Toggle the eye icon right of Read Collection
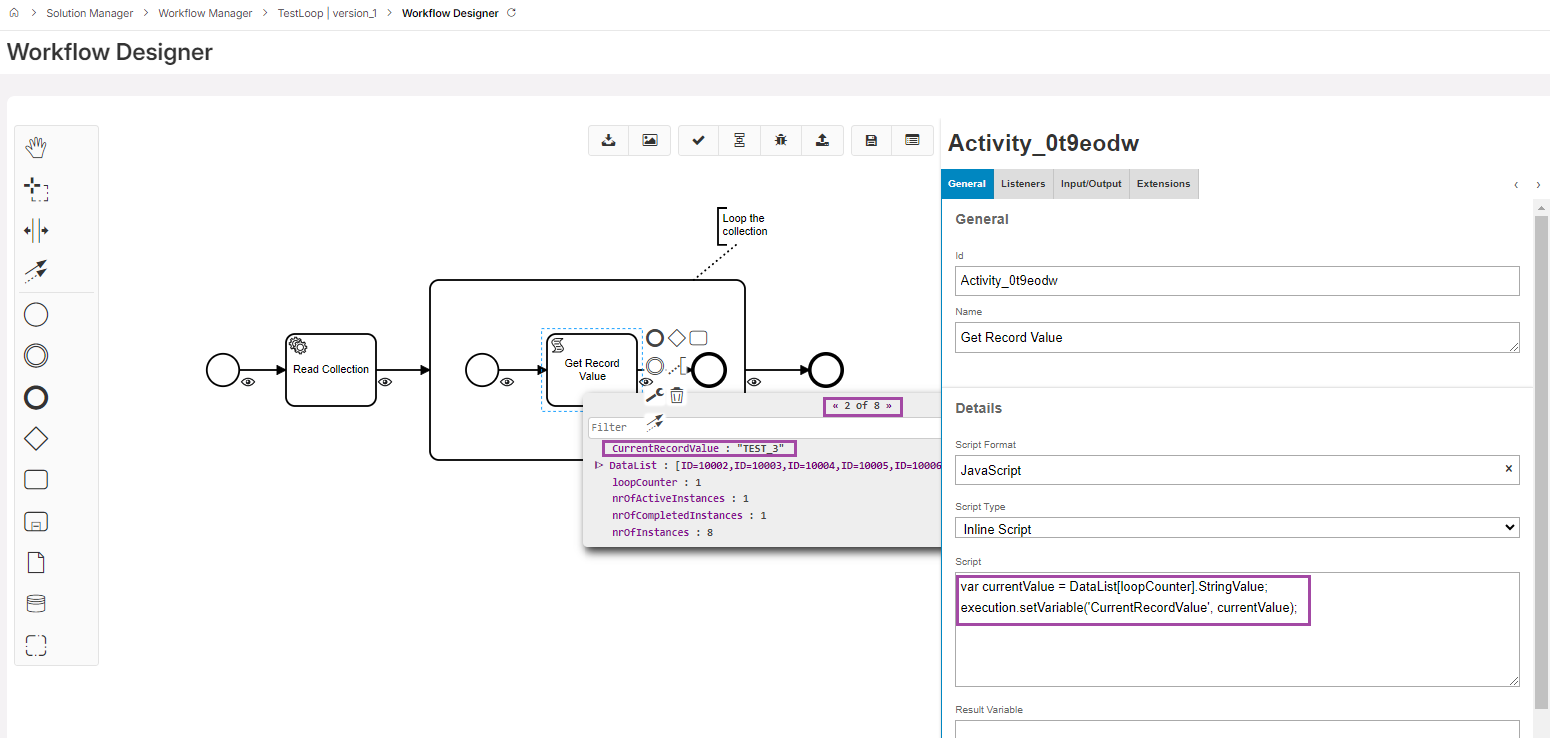Screen dimensions: 1550x738 385,382
